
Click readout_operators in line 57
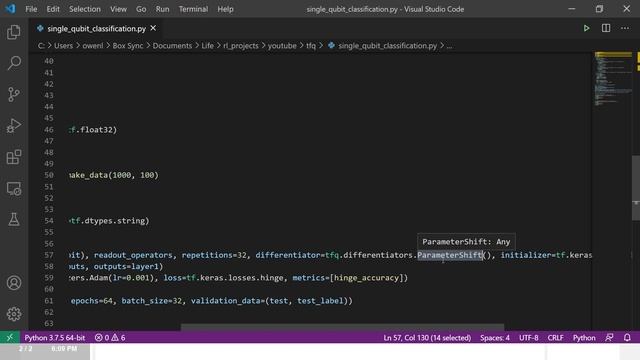pos(133,255)
